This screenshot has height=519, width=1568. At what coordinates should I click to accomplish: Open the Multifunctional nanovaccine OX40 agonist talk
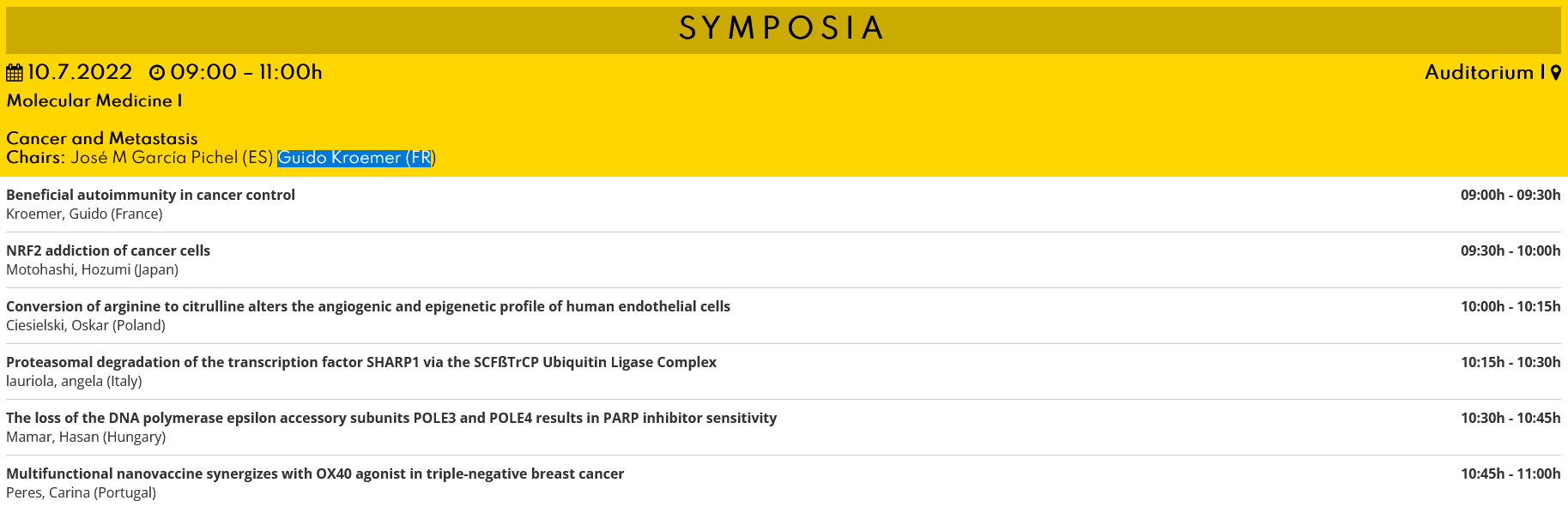click(x=315, y=474)
